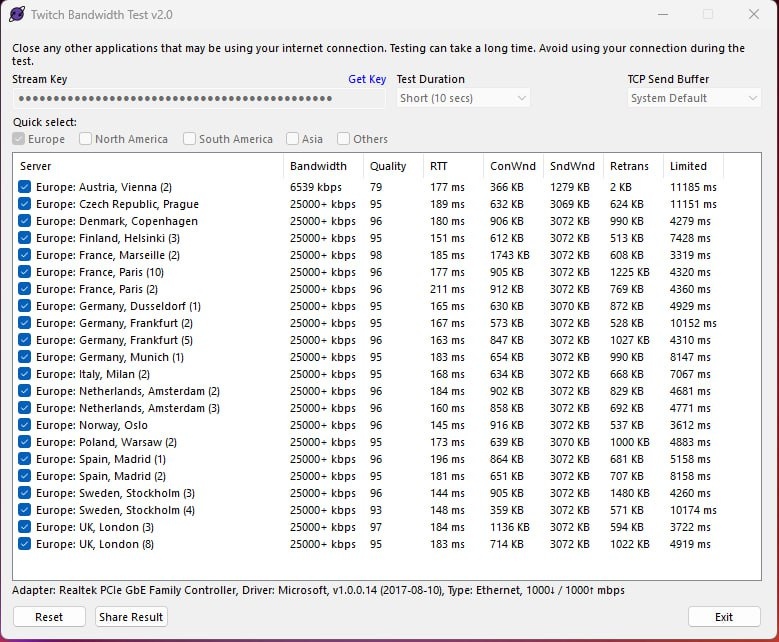Enable the South America quick select checkbox
Viewport: 779px width, 642px height.
(x=189, y=139)
